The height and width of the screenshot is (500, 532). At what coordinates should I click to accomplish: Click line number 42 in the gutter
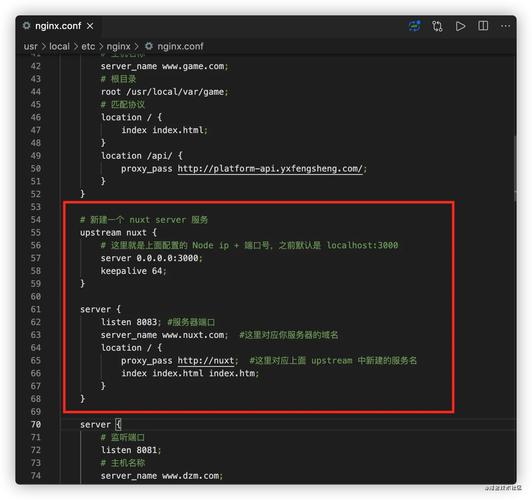tap(36, 66)
